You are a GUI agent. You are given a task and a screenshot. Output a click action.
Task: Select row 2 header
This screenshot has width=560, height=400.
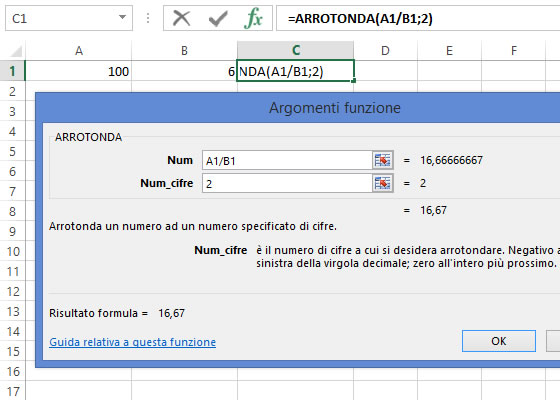coord(12,91)
